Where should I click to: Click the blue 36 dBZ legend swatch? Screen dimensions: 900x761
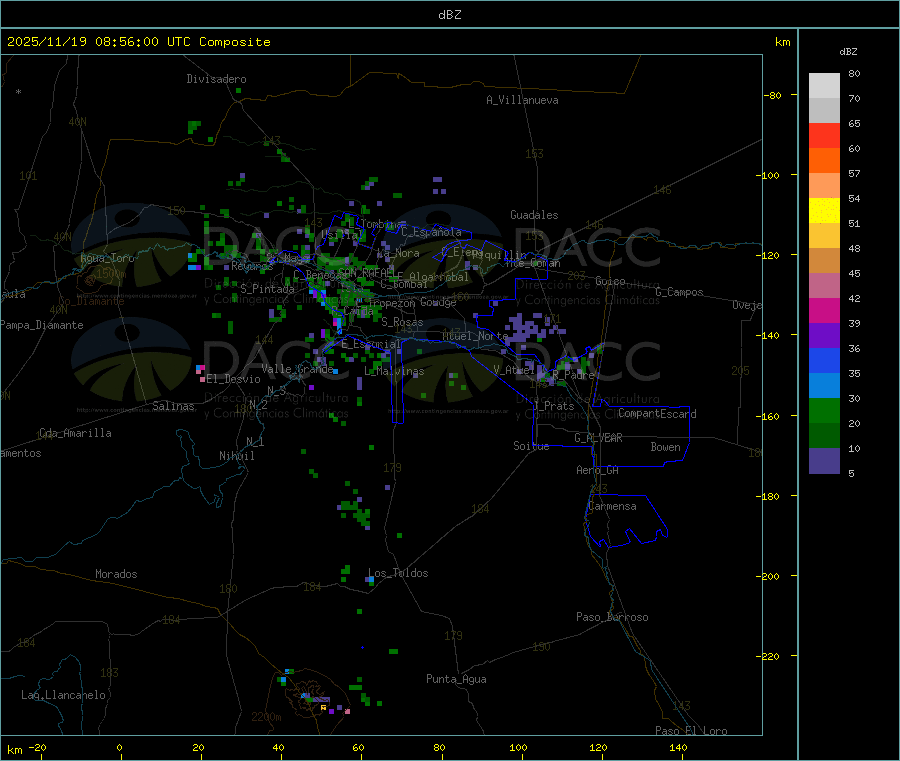(x=824, y=360)
